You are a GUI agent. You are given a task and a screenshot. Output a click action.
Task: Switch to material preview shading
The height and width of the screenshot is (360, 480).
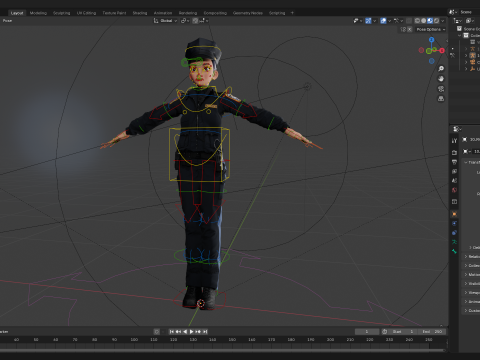430,21
